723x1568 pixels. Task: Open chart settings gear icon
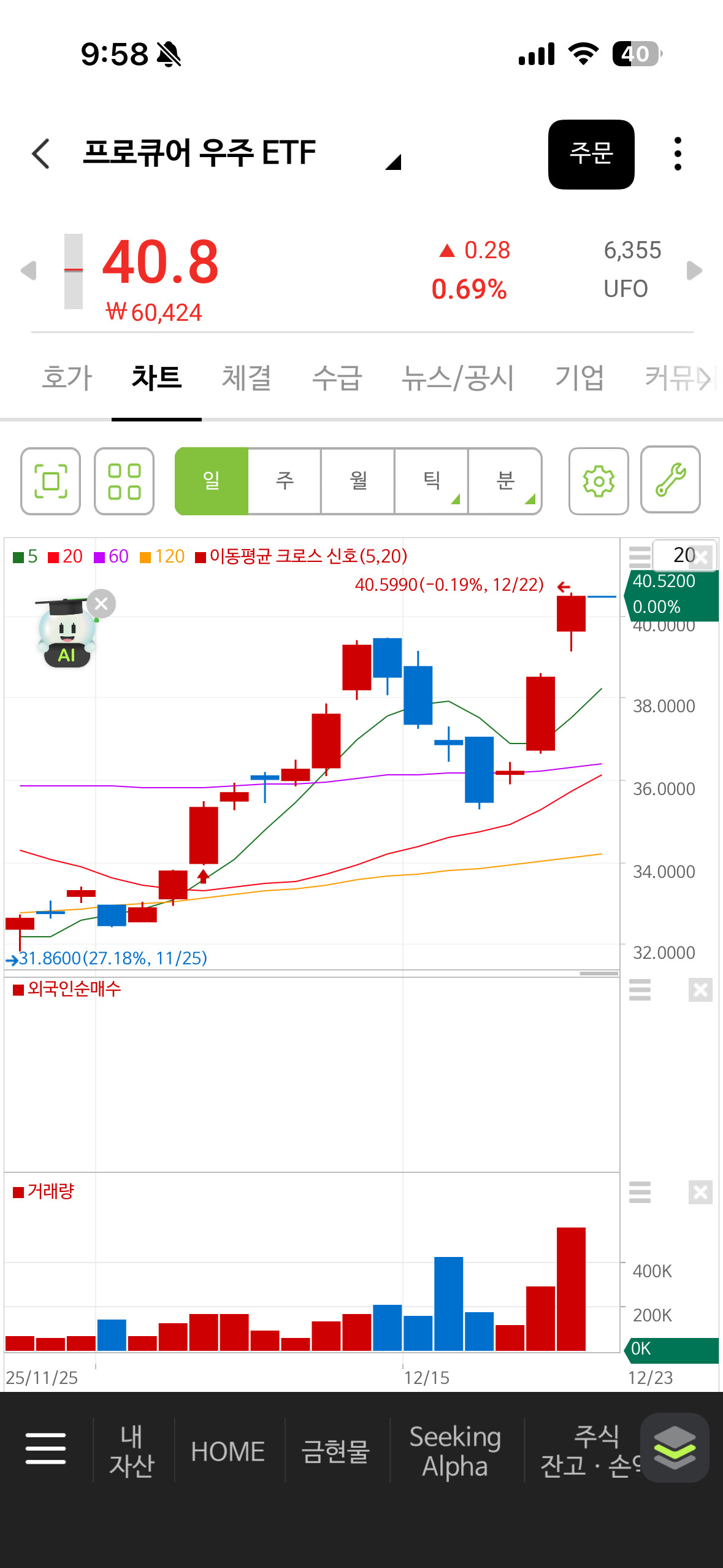pyautogui.click(x=599, y=481)
